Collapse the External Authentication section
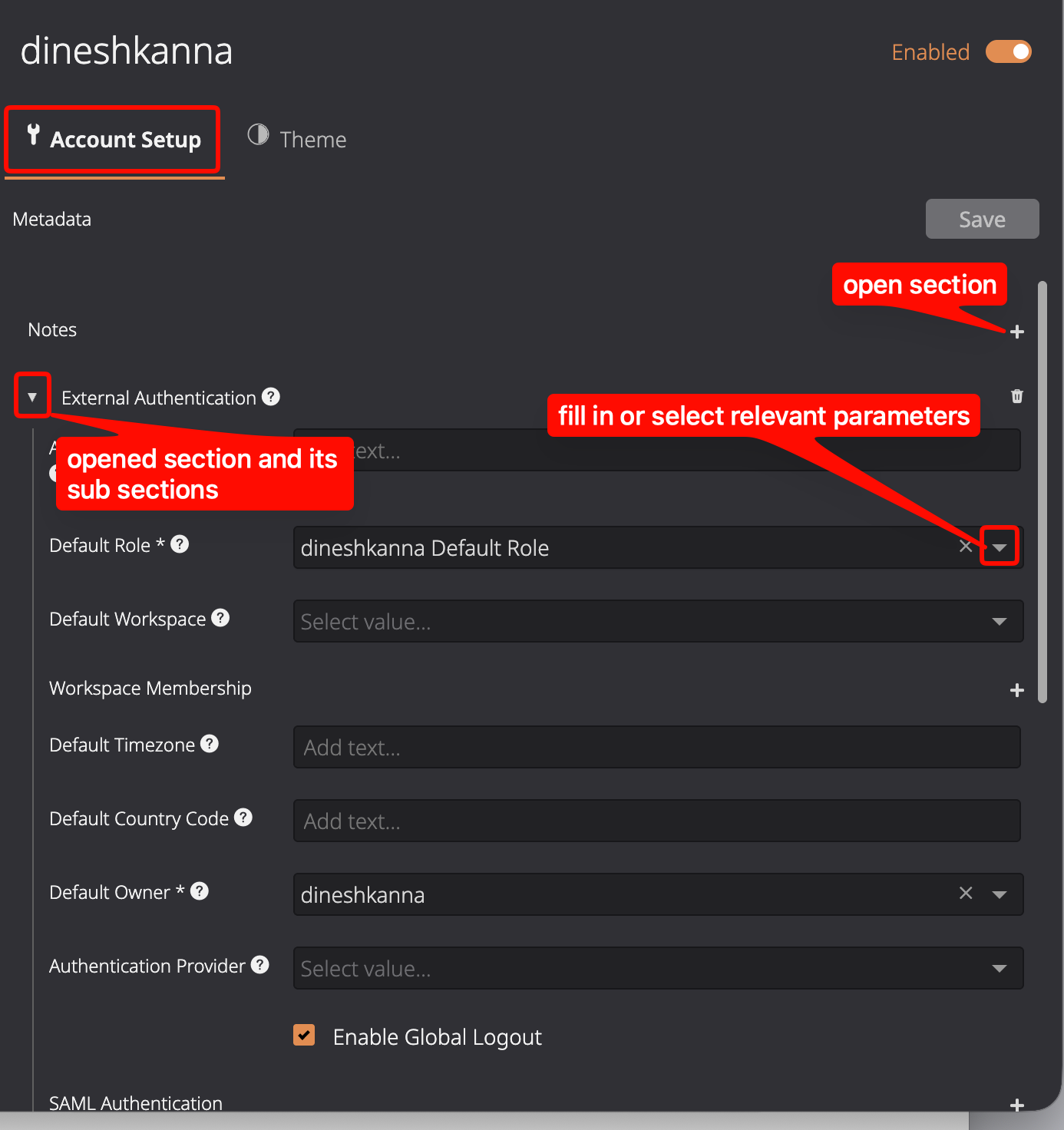Screen dimensions: 1064x1130 32,397
